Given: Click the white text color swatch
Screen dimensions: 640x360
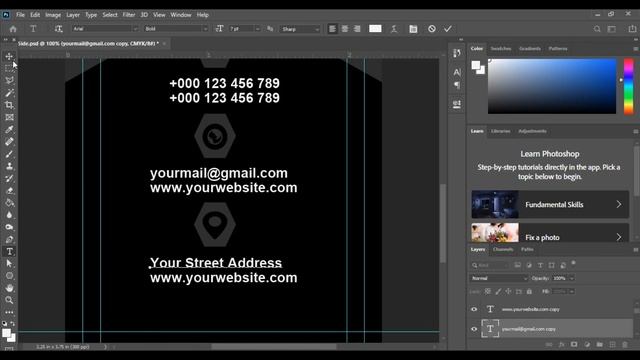Looking at the screenshot, I should (375, 29).
